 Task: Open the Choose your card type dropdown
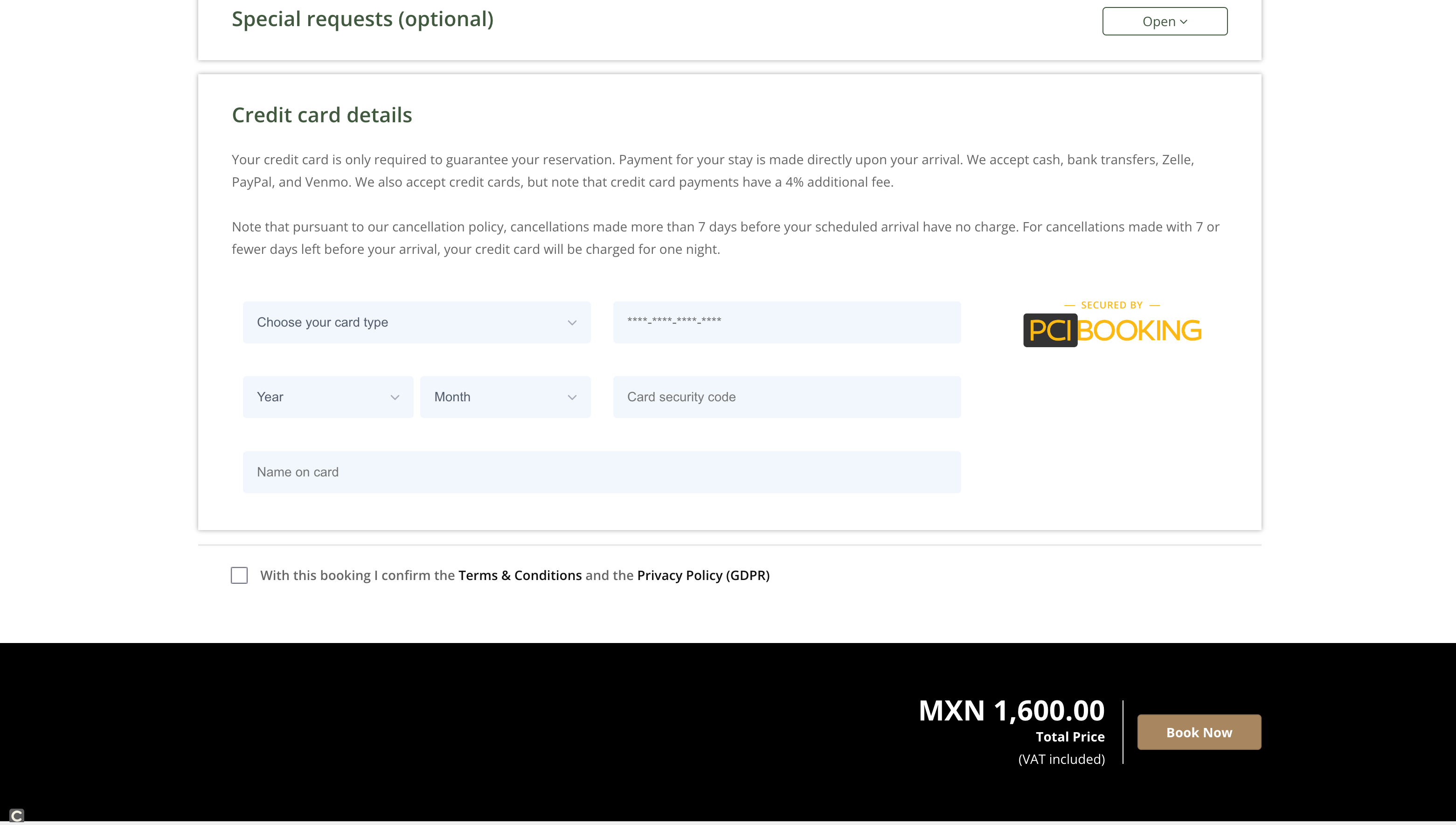pyautogui.click(x=416, y=322)
